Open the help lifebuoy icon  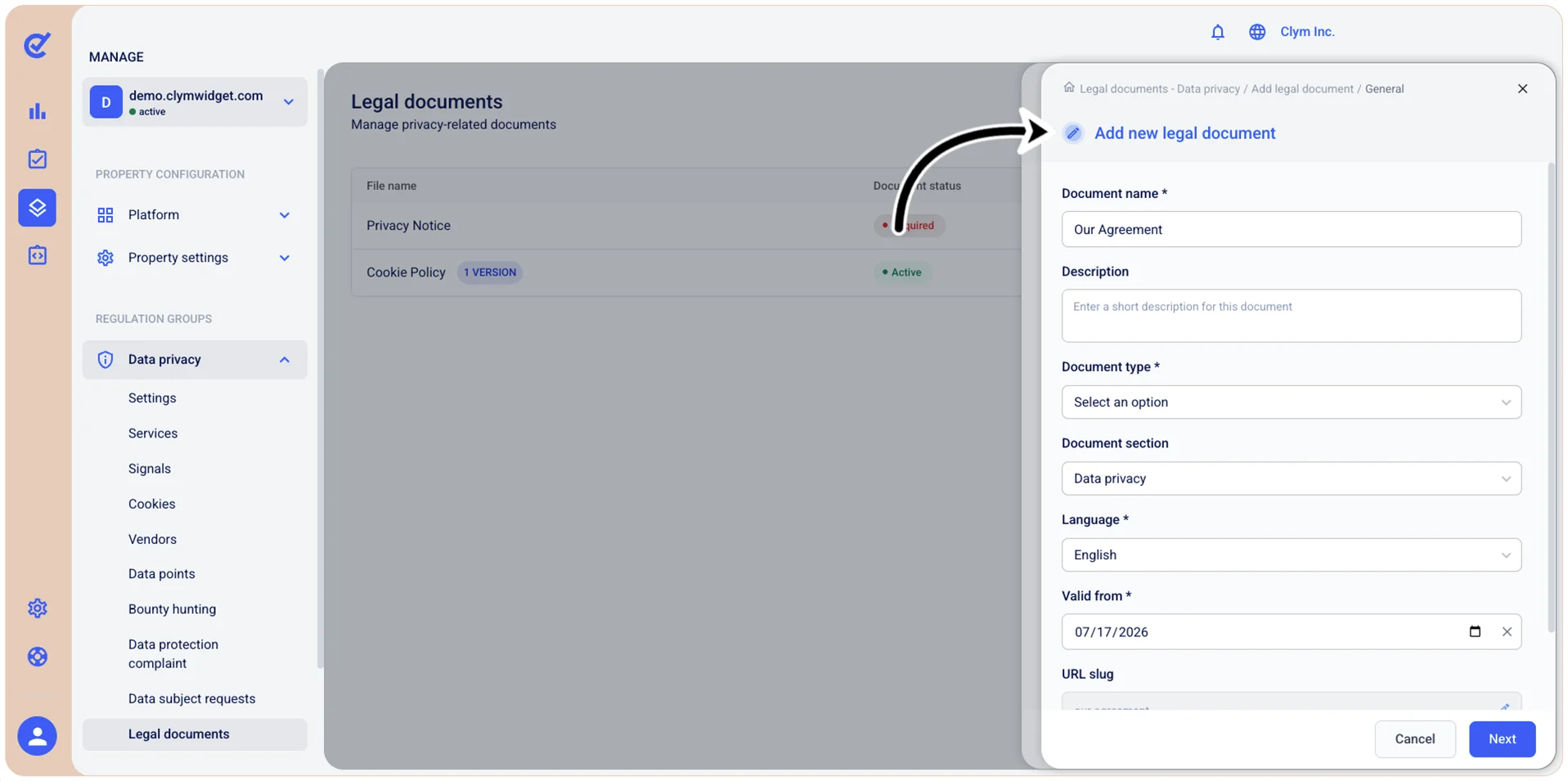tap(38, 657)
